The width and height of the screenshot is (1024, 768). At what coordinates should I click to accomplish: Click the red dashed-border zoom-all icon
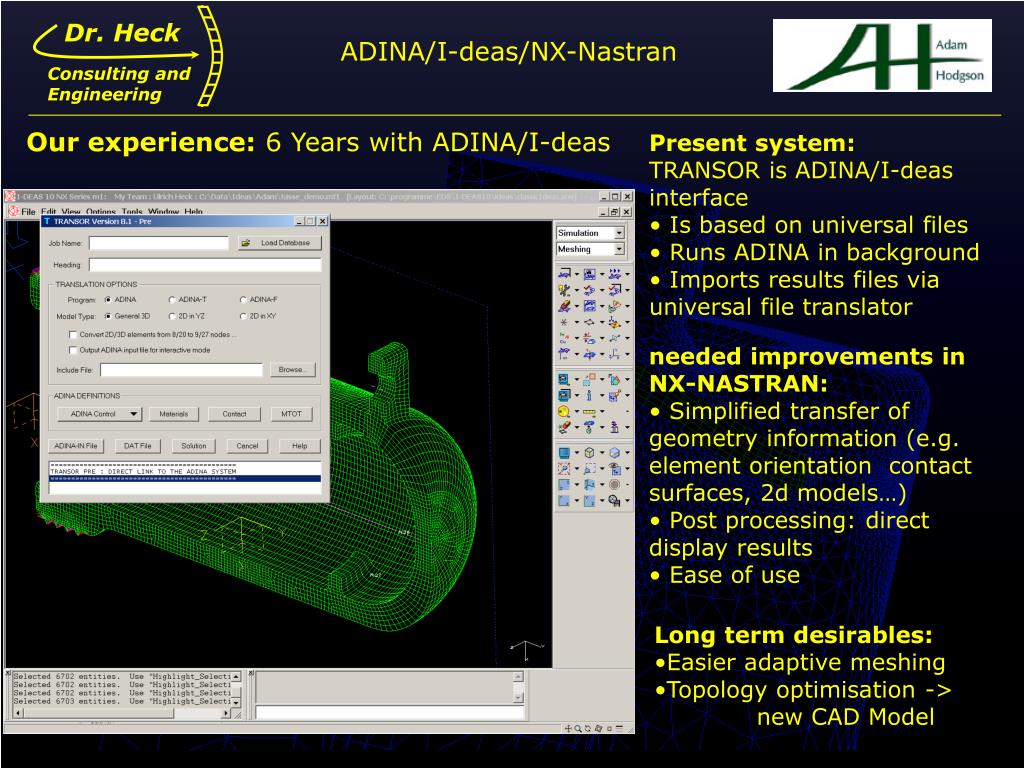[564, 468]
